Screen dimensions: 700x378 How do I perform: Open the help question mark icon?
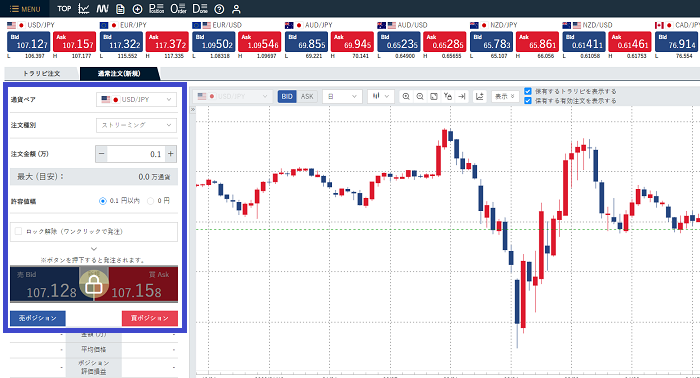click(219, 9)
